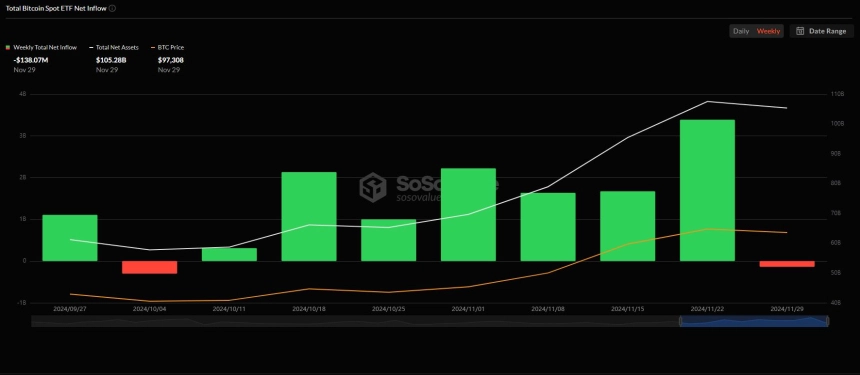Click the red 2024/11/29 outflow bar
This screenshot has height=375, width=860.
(x=787, y=264)
